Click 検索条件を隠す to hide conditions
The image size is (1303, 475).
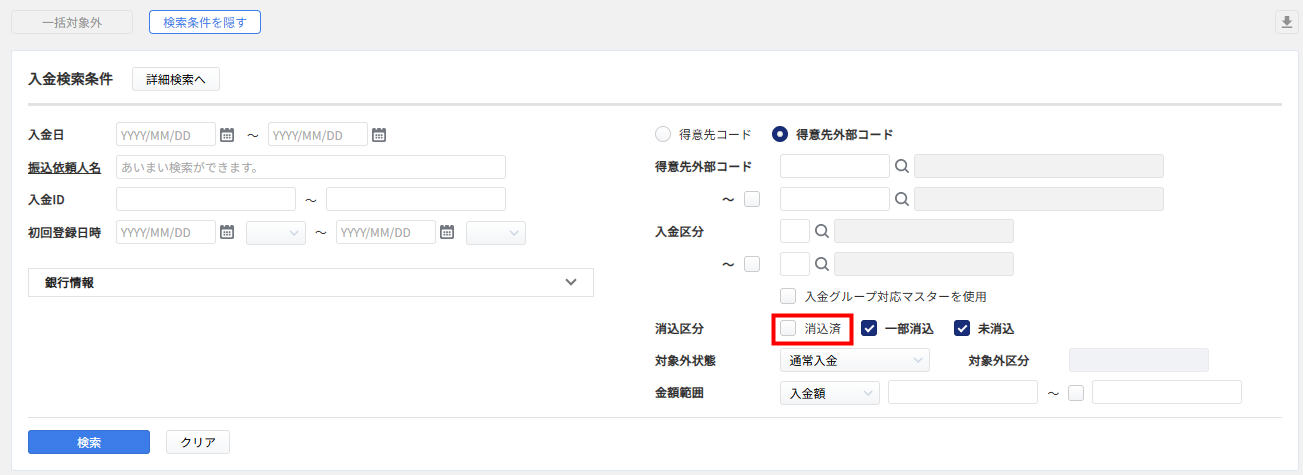click(x=205, y=22)
